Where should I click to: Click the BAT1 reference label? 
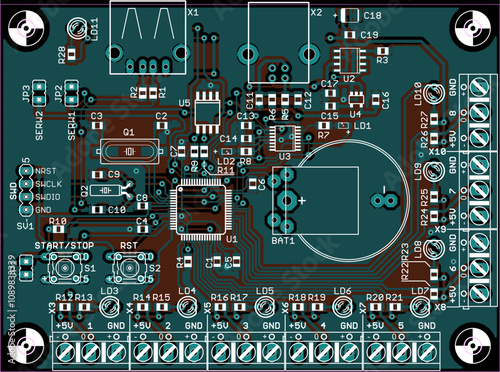(283, 241)
